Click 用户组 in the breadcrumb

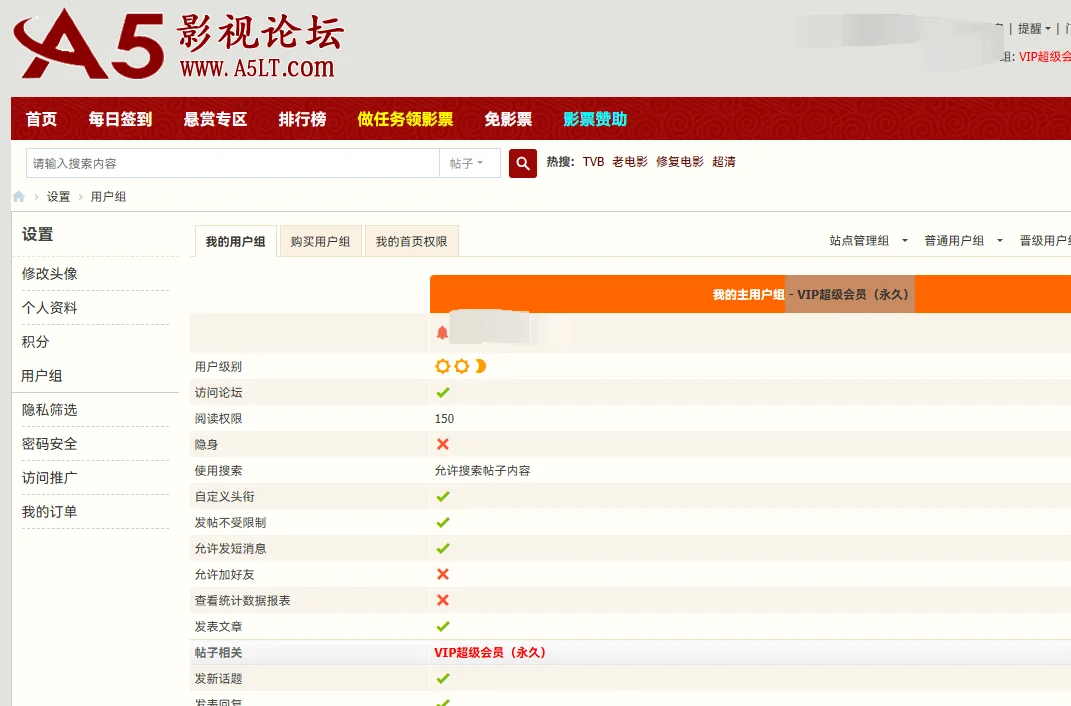point(108,197)
